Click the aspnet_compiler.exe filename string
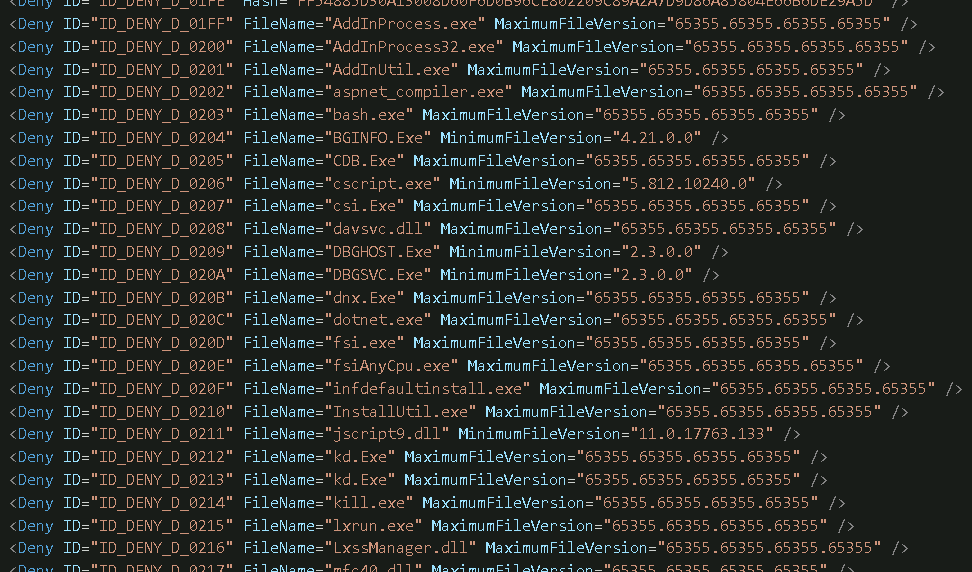972x572 pixels. pyautogui.click(x=417, y=92)
